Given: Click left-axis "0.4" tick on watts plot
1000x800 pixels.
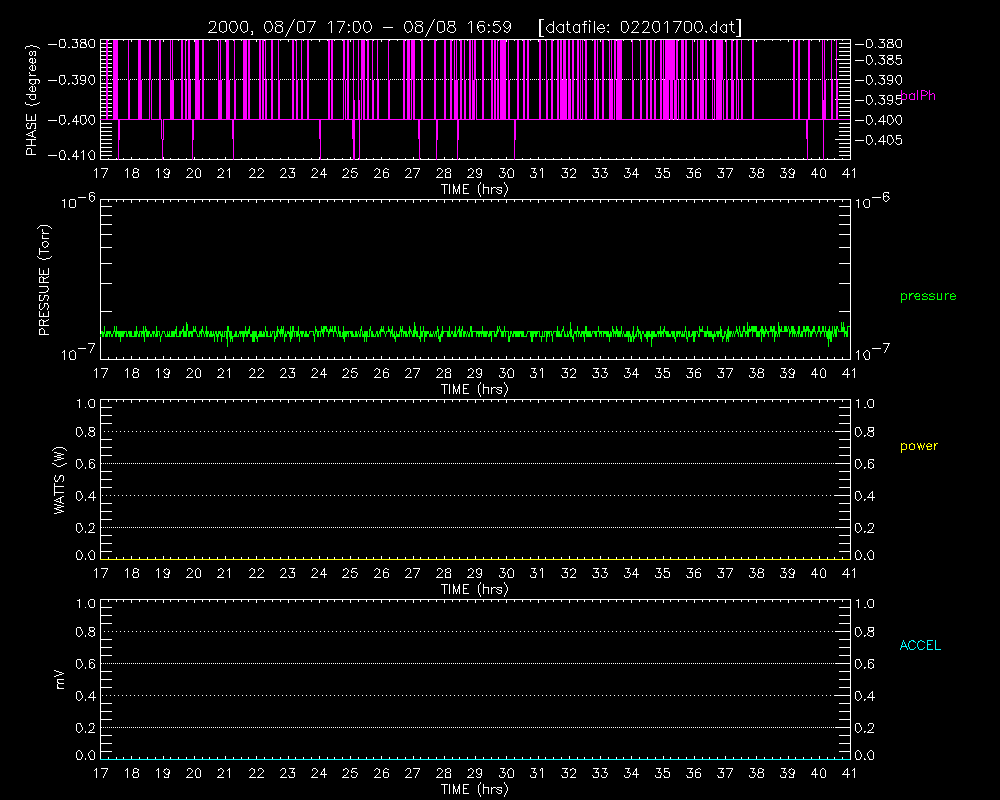Looking at the screenshot, I should tap(85, 496).
